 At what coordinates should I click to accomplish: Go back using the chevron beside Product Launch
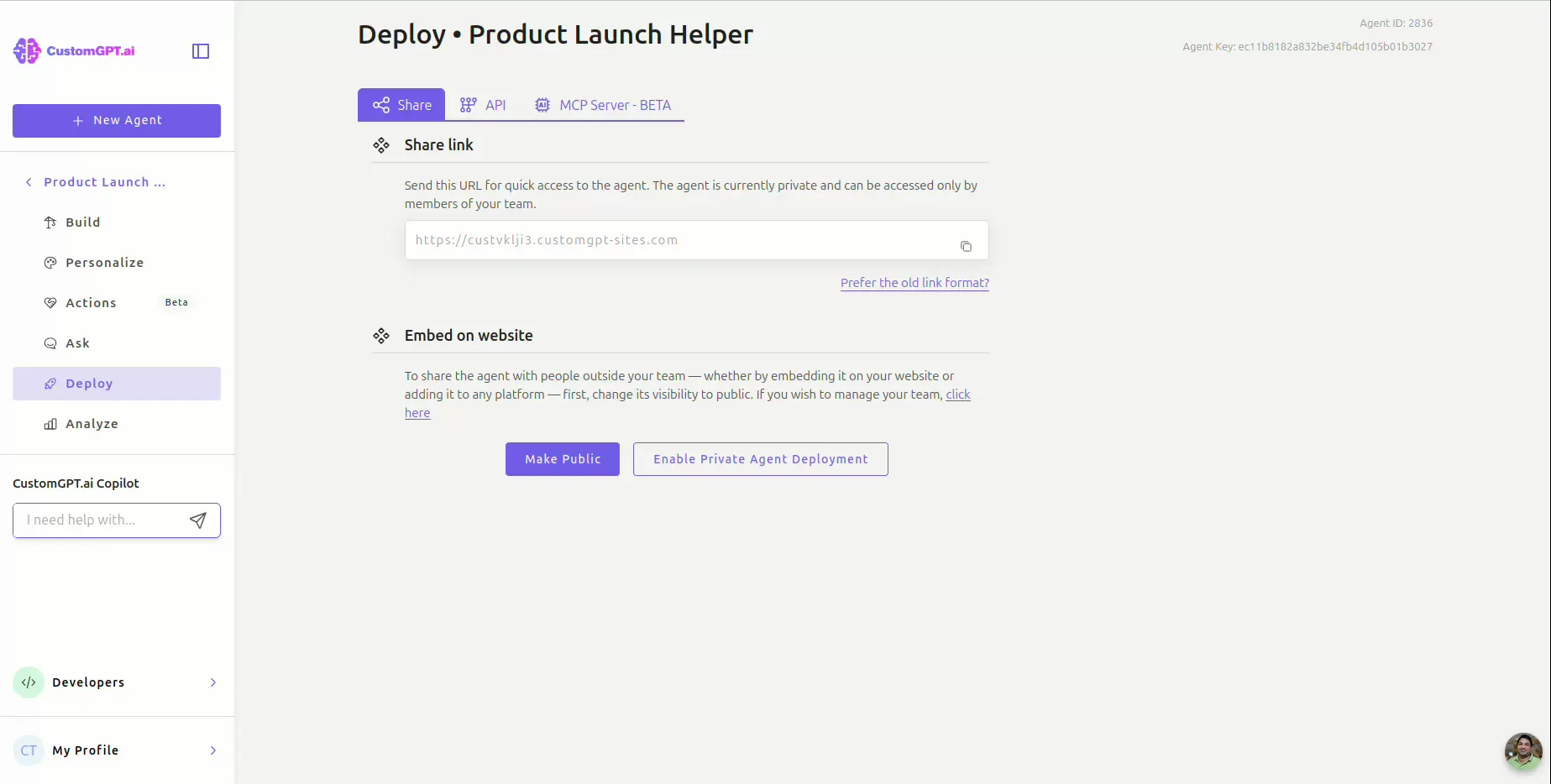click(29, 182)
